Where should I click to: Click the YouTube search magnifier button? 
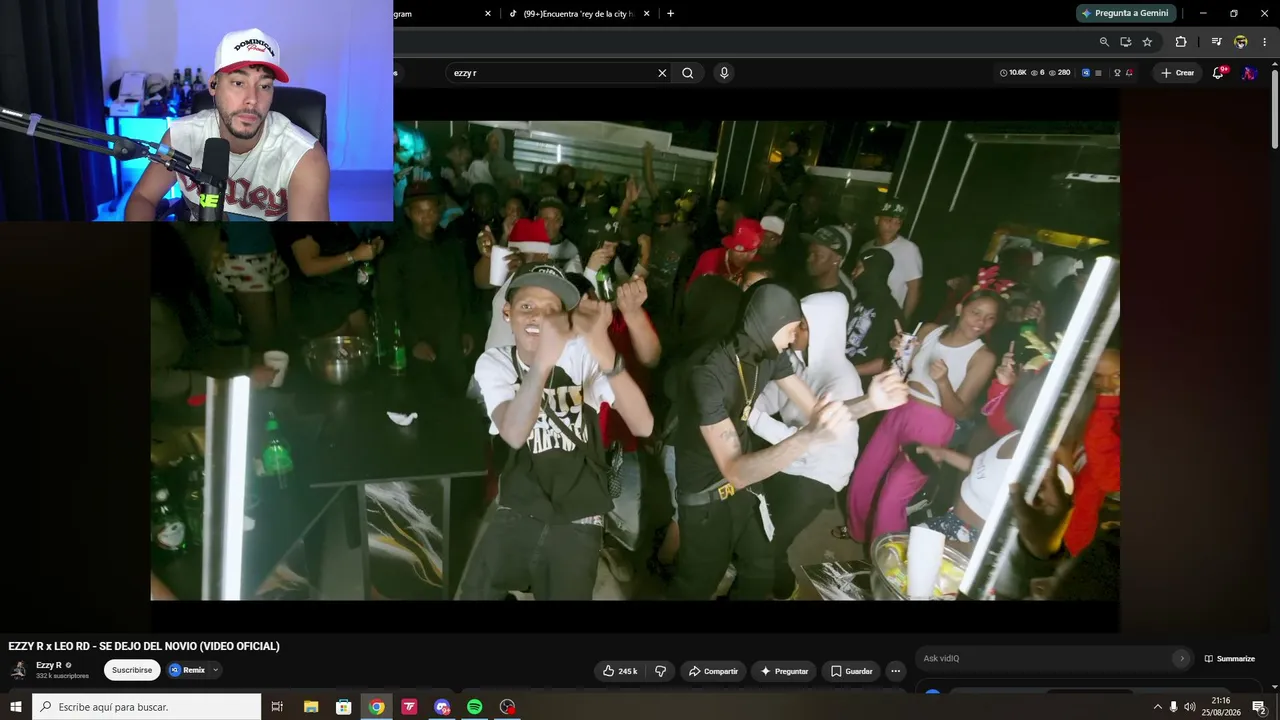688,73
